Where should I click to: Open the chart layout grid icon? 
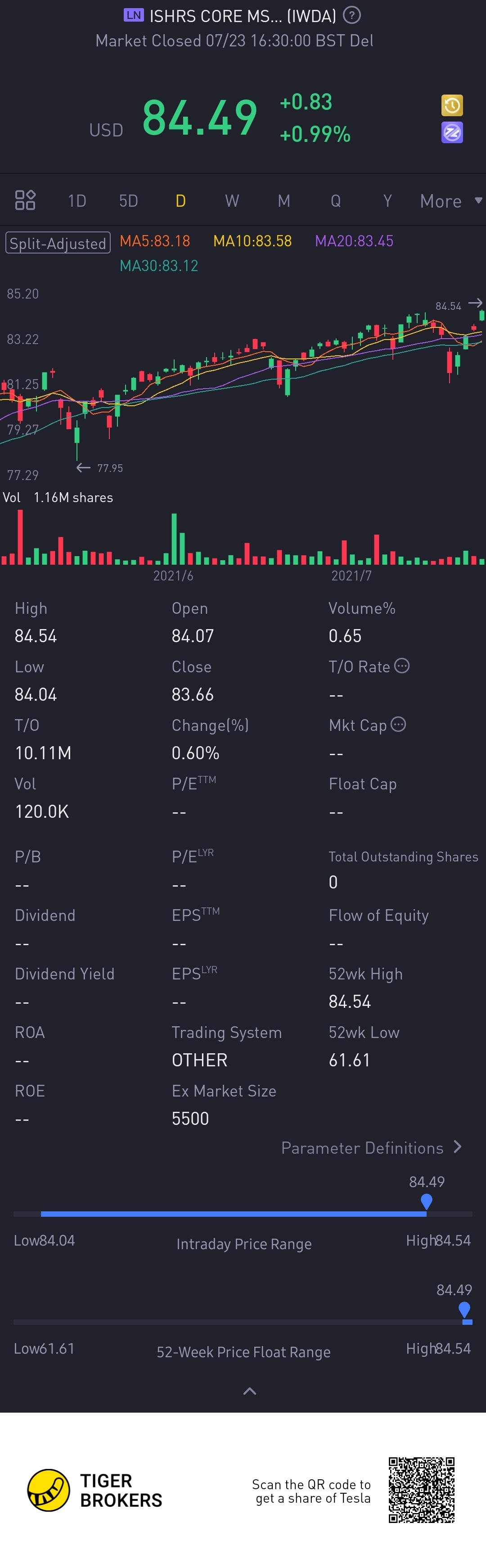click(25, 199)
